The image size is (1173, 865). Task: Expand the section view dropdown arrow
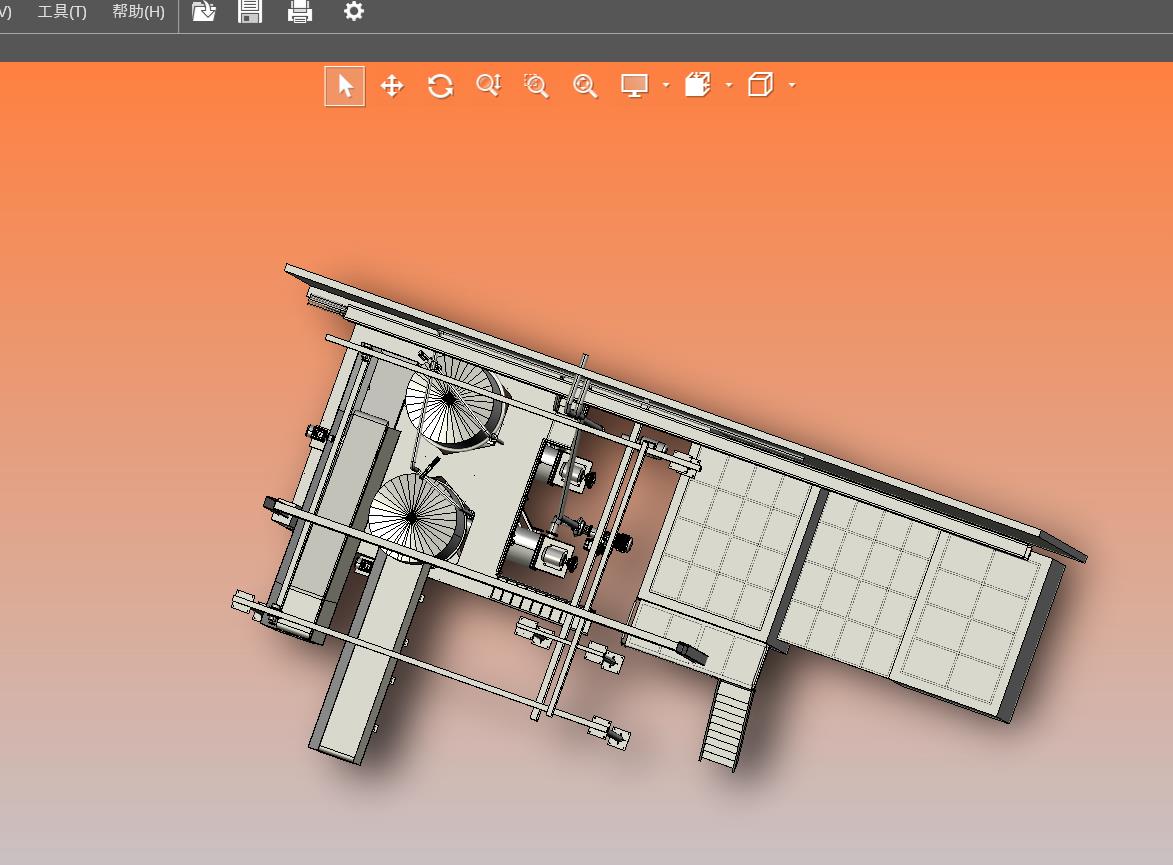(729, 85)
